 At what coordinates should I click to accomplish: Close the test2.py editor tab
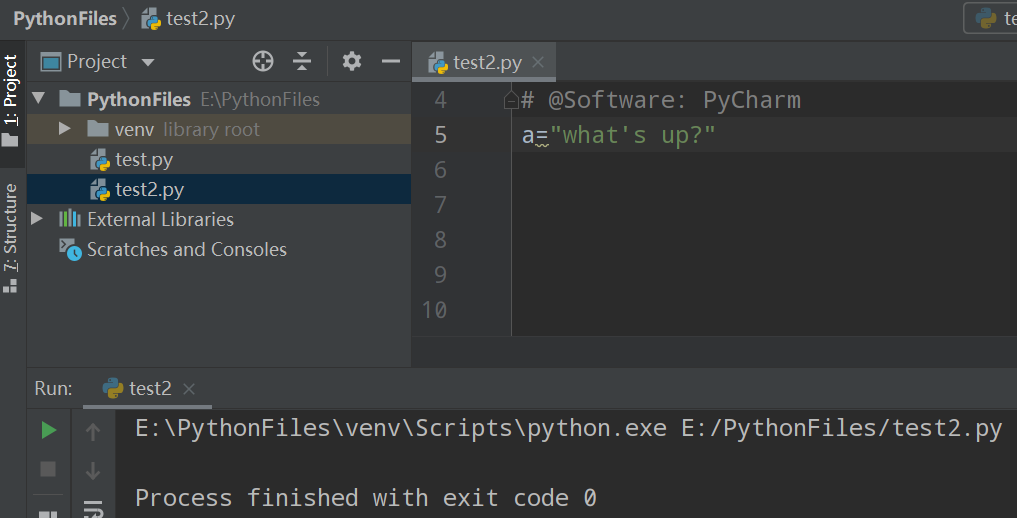[538, 62]
